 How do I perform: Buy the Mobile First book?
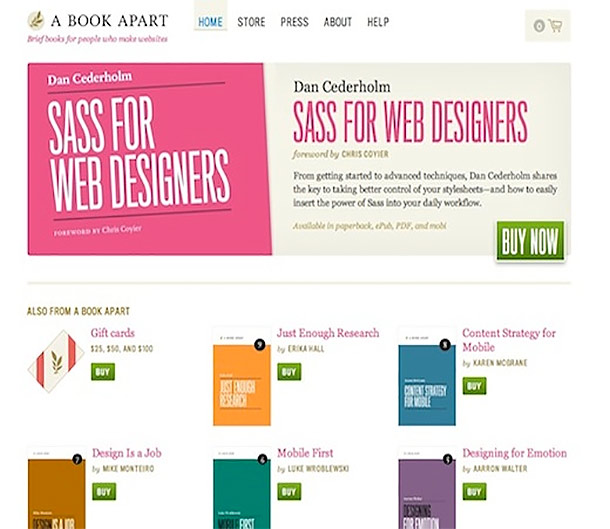coord(289,492)
